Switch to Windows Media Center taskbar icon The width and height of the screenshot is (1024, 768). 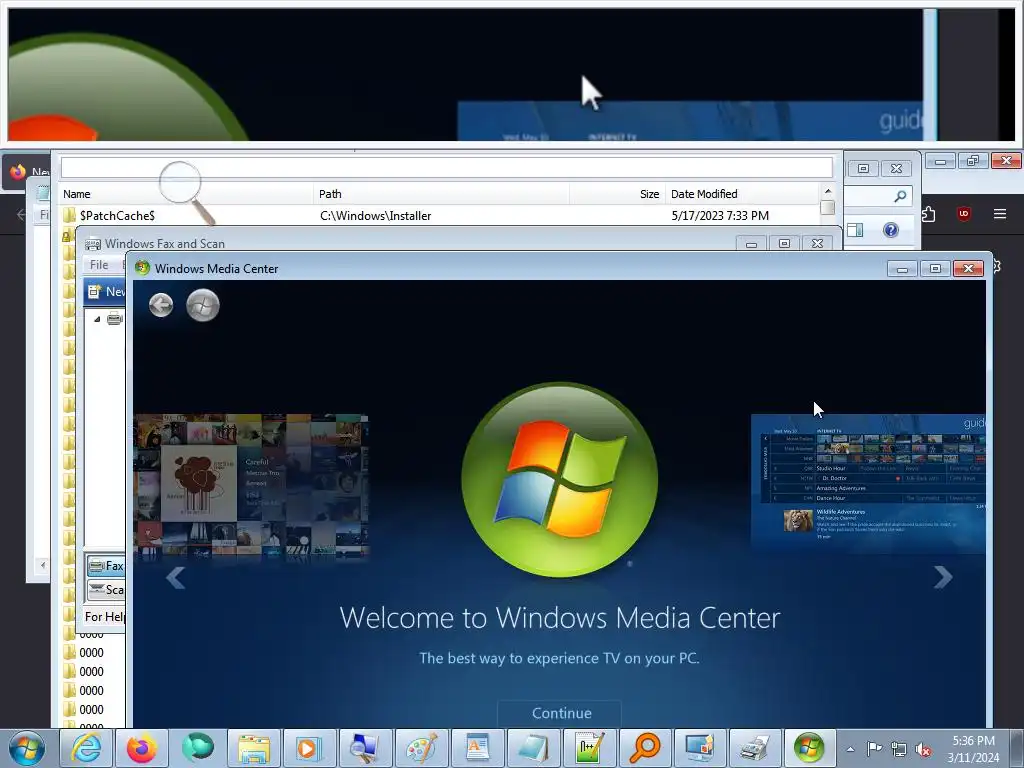coord(808,748)
